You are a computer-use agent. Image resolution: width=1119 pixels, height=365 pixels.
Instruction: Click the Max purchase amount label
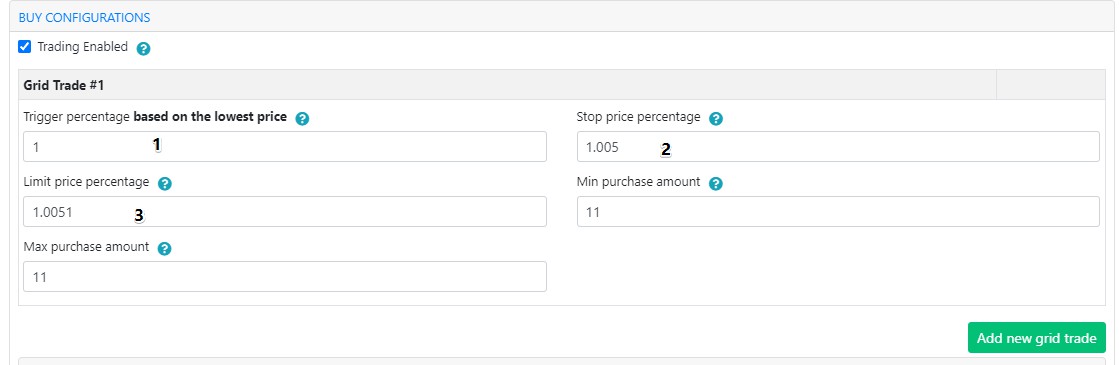pos(86,247)
